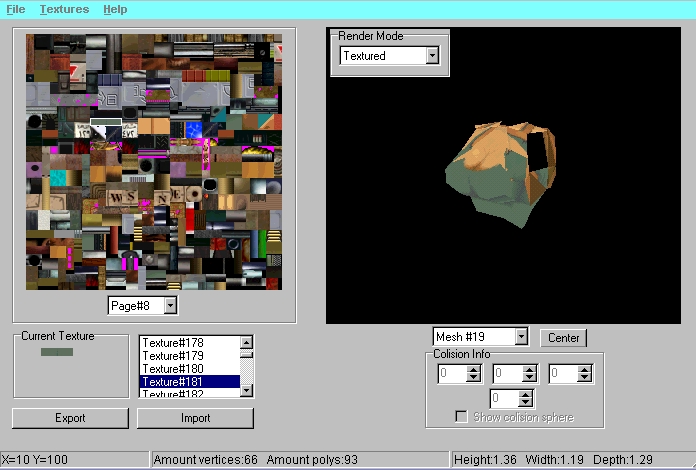Click the Center button
The width and height of the screenshot is (696, 470).
click(563, 338)
